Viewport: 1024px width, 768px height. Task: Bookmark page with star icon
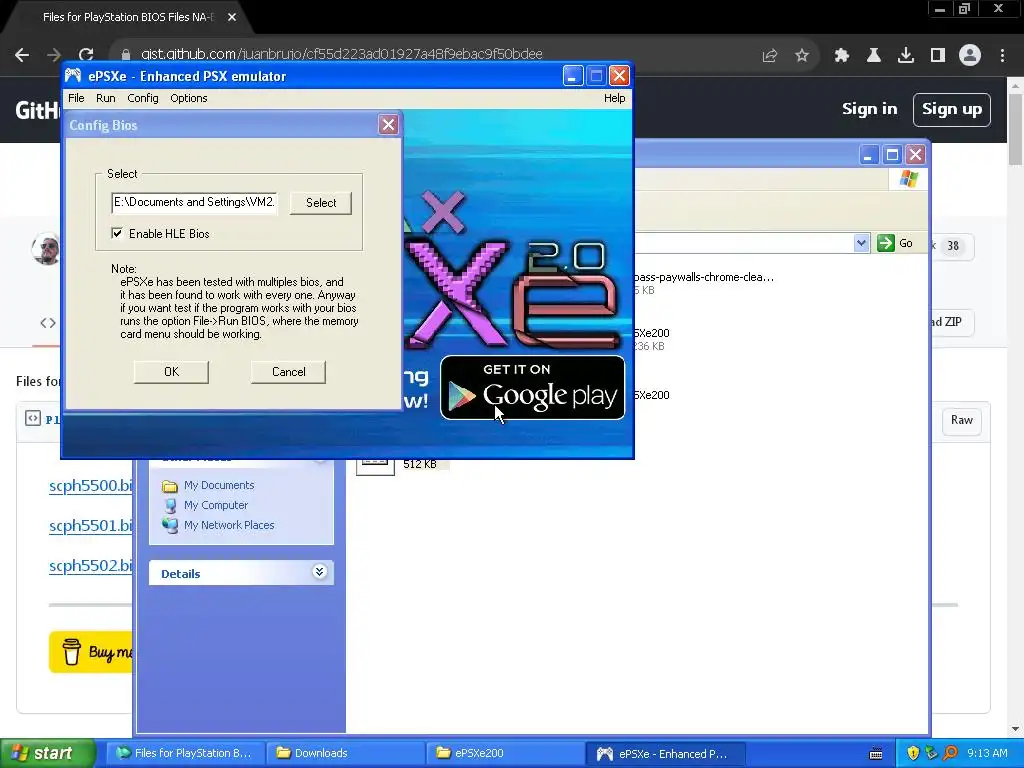click(802, 56)
